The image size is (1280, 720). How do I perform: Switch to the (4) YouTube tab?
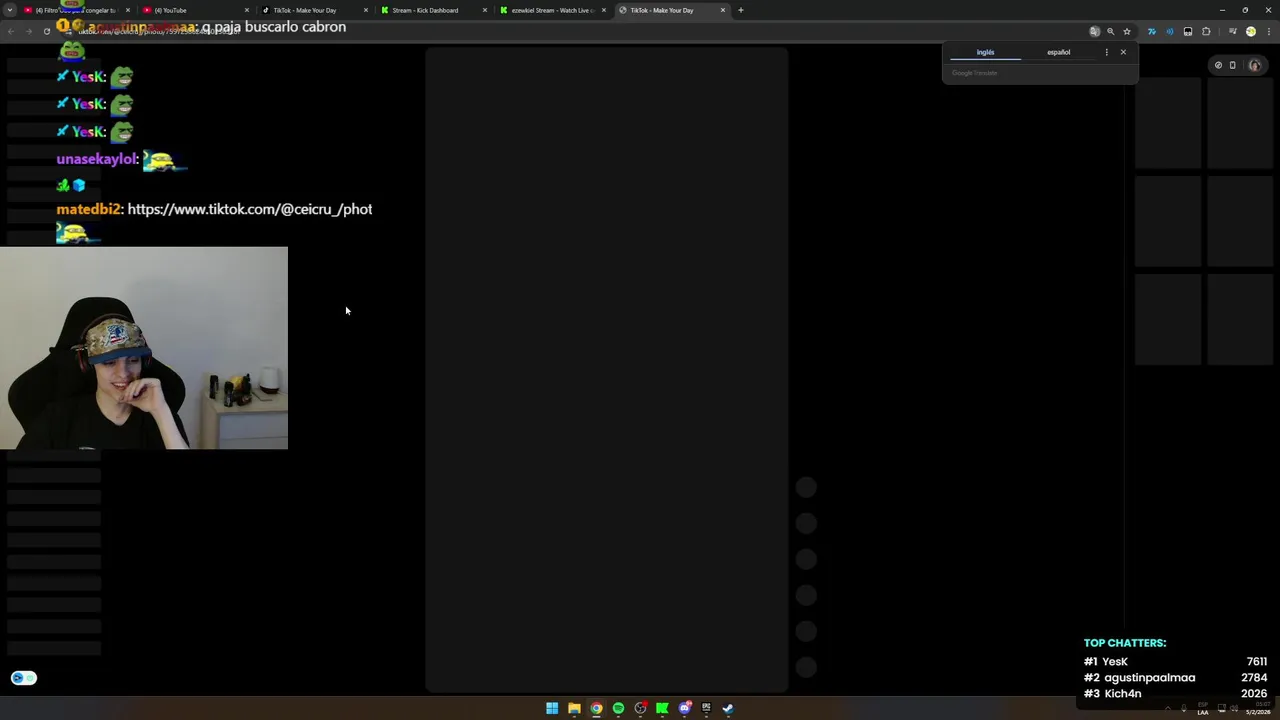click(x=195, y=10)
